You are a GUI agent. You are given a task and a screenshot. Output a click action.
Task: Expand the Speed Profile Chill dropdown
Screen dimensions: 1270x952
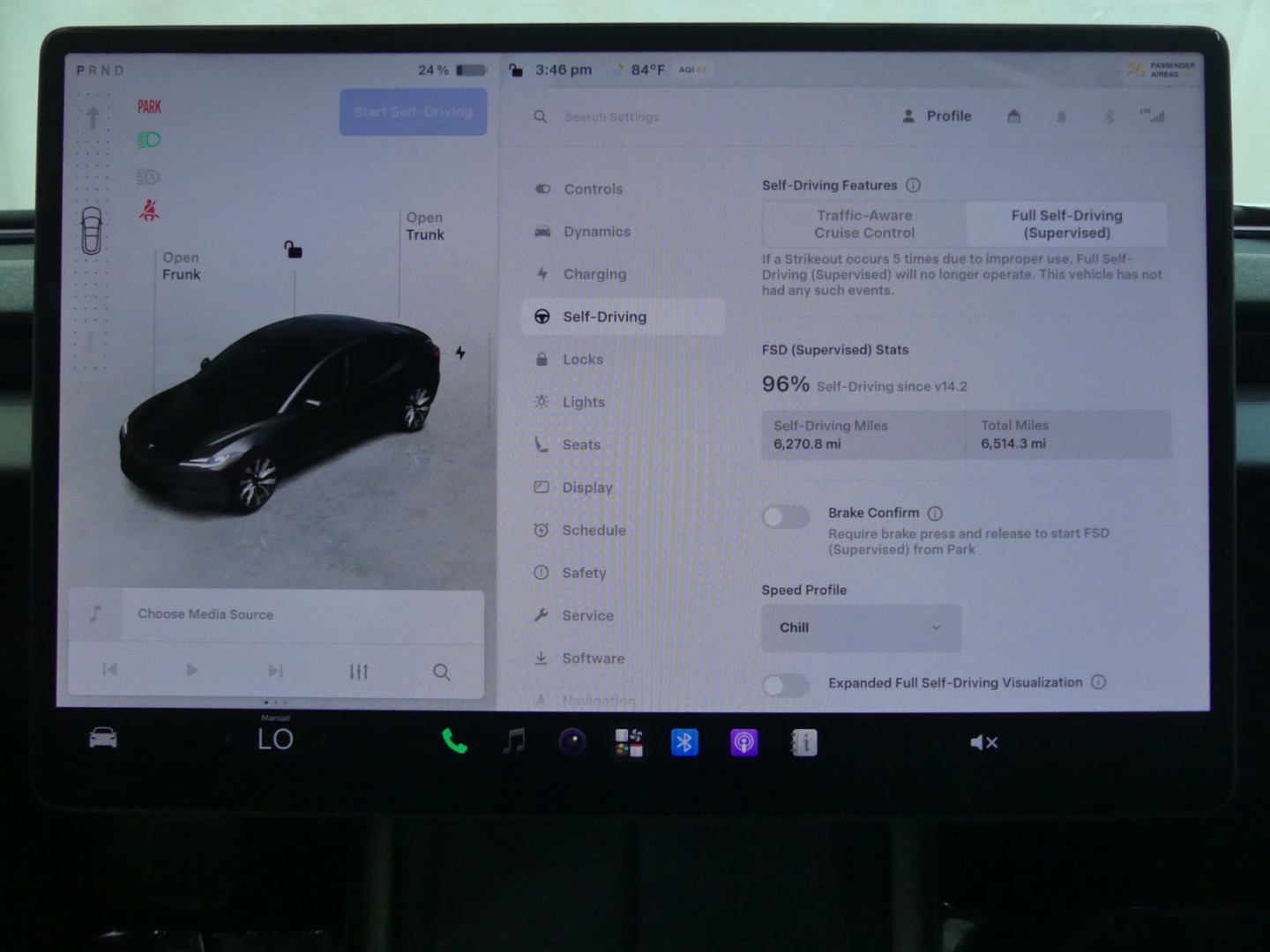point(862,628)
